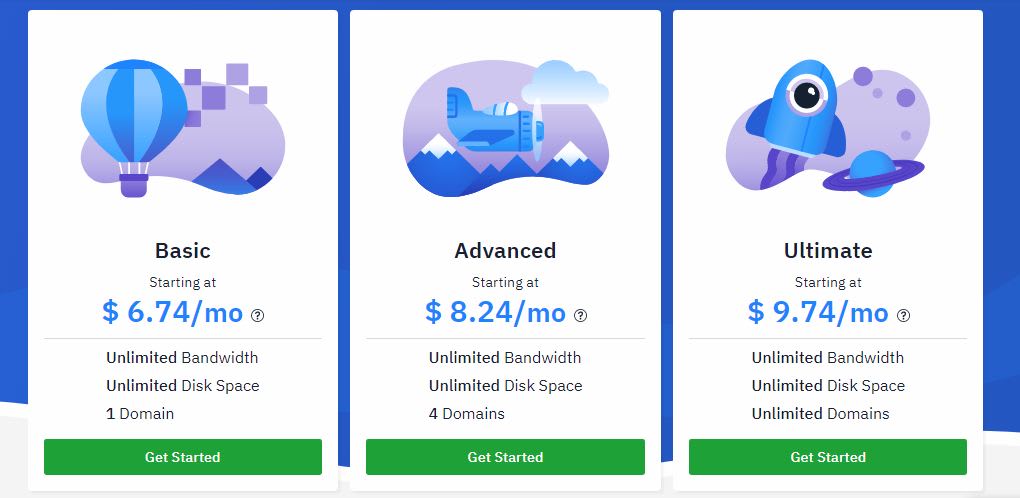1020x498 pixels.
Task: Click the 1 Domain feature line
Action: click(141, 414)
